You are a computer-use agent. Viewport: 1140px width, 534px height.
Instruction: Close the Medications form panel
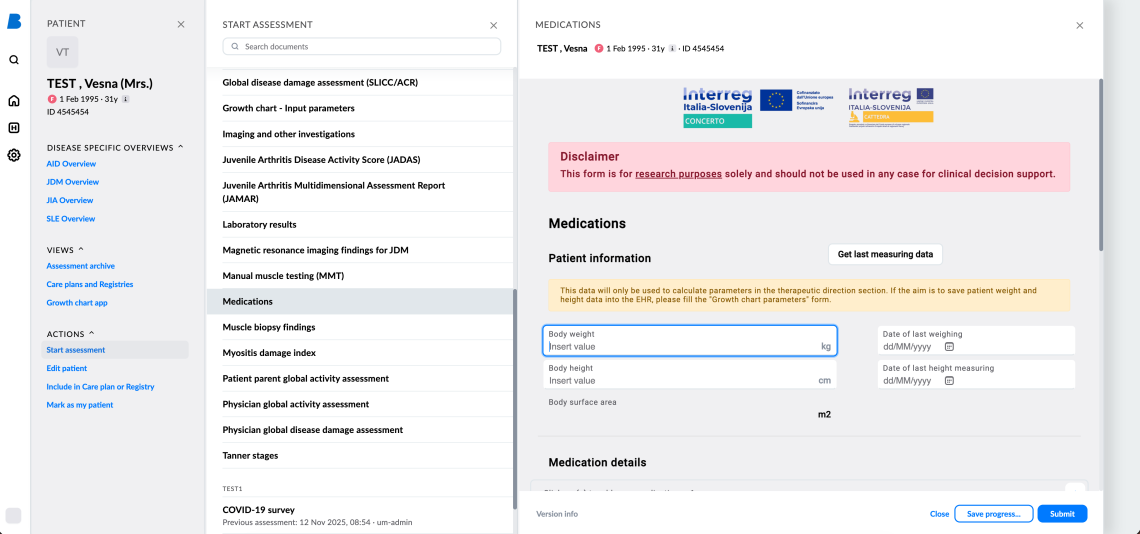[x=1080, y=25]
